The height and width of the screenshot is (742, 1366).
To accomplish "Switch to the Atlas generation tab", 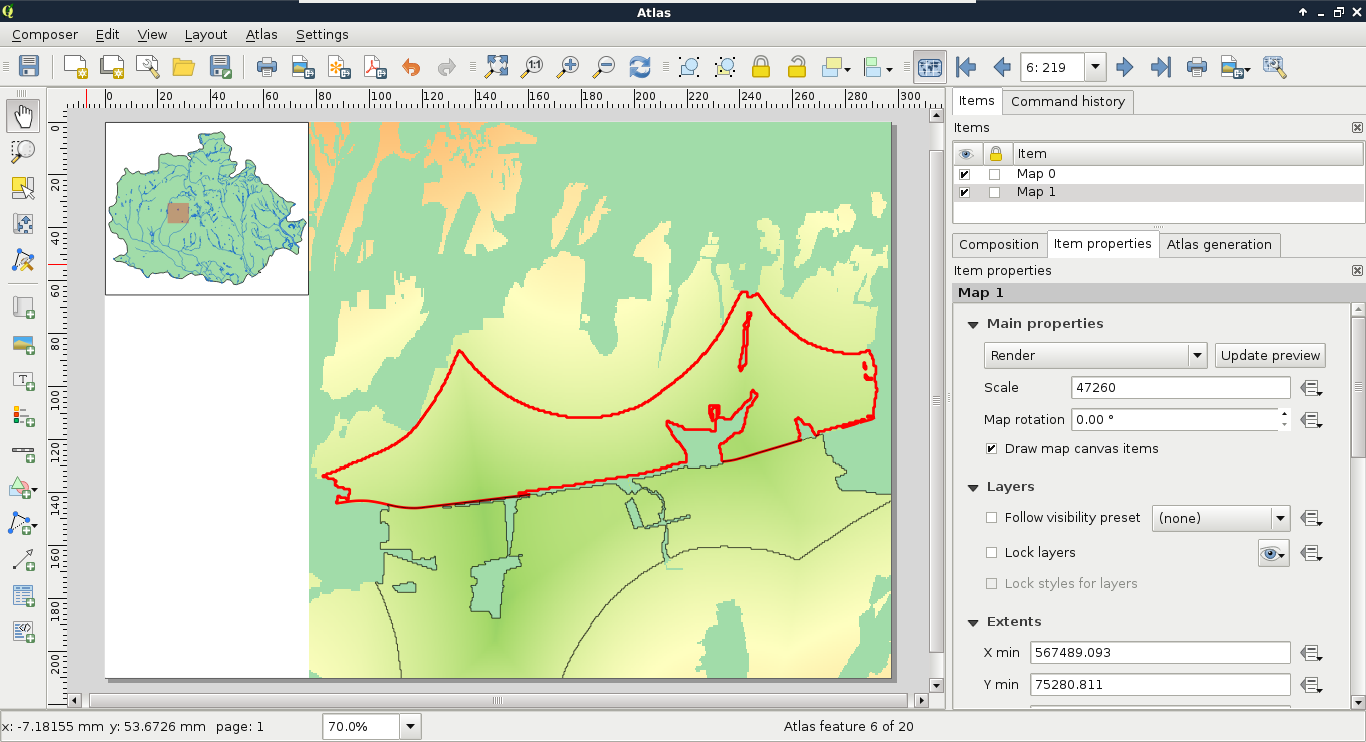I will point(1219,244).
